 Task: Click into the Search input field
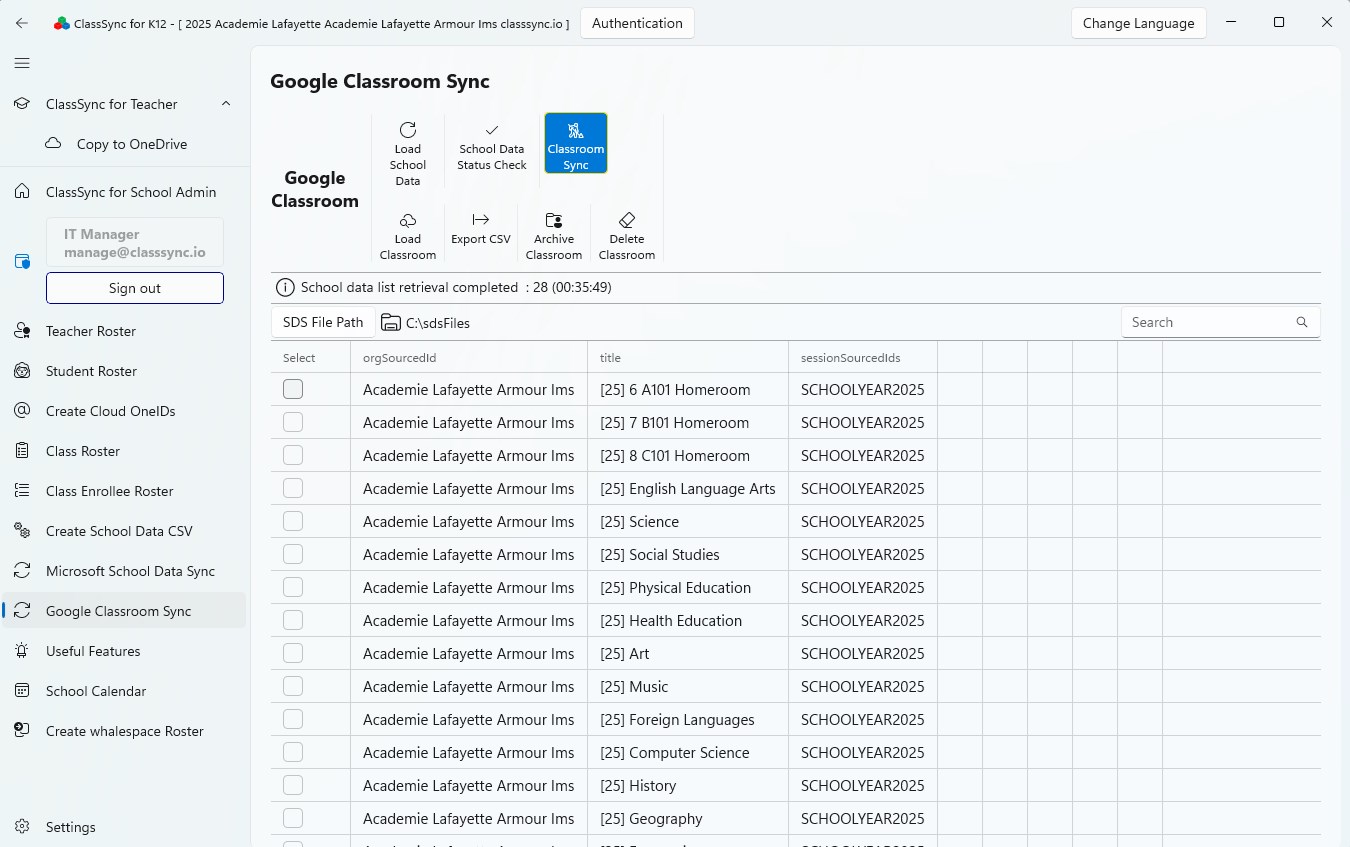pos(1205,322)
